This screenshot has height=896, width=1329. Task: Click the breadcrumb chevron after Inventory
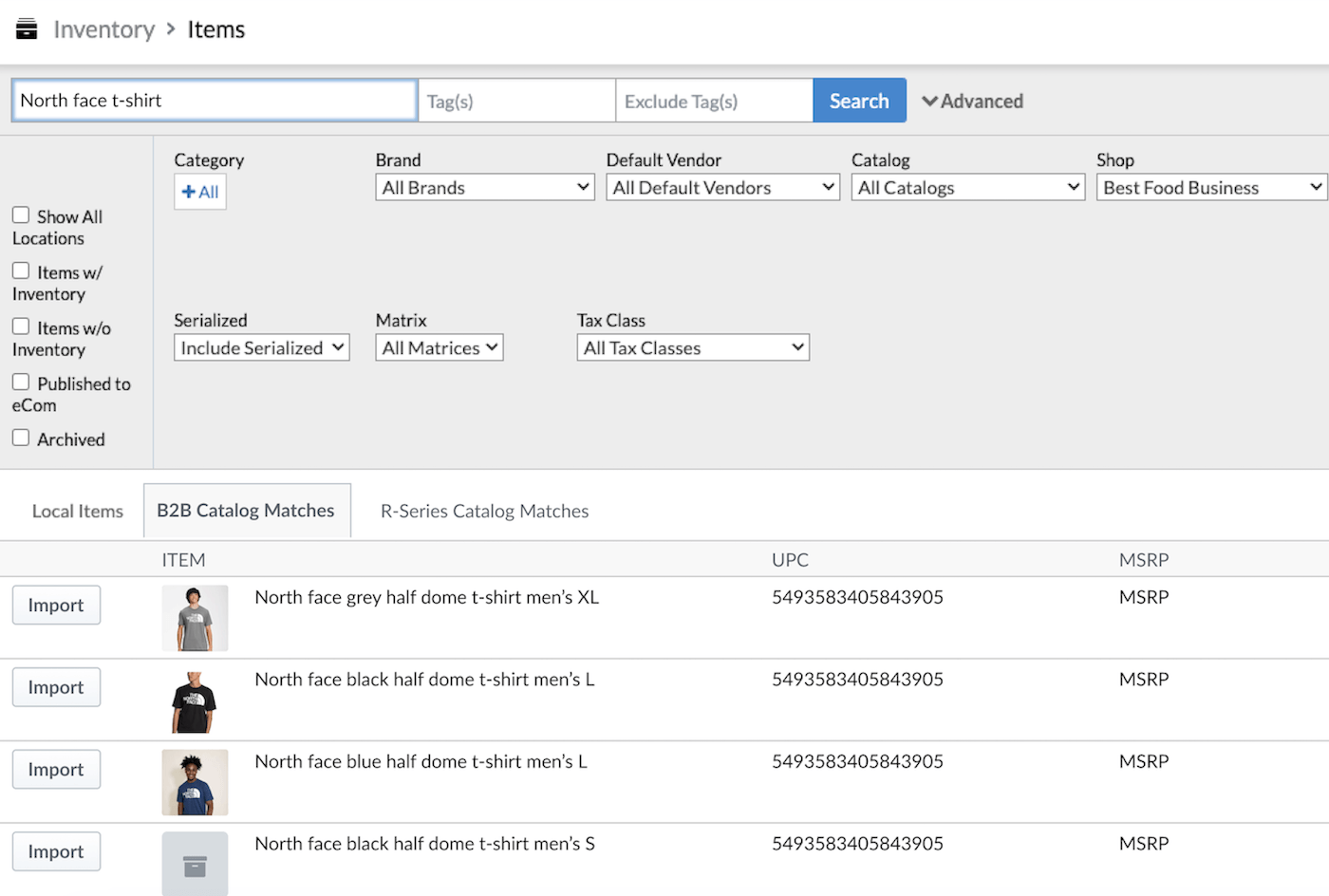pos(171,29)
